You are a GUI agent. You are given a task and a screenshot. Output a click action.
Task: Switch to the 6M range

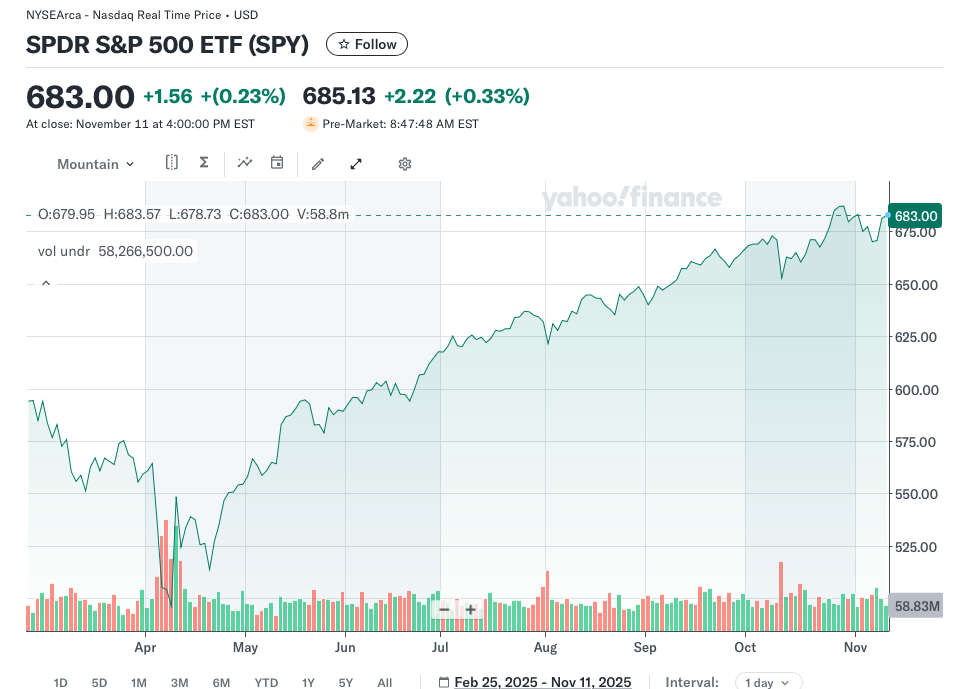click(x=221, y=683)
